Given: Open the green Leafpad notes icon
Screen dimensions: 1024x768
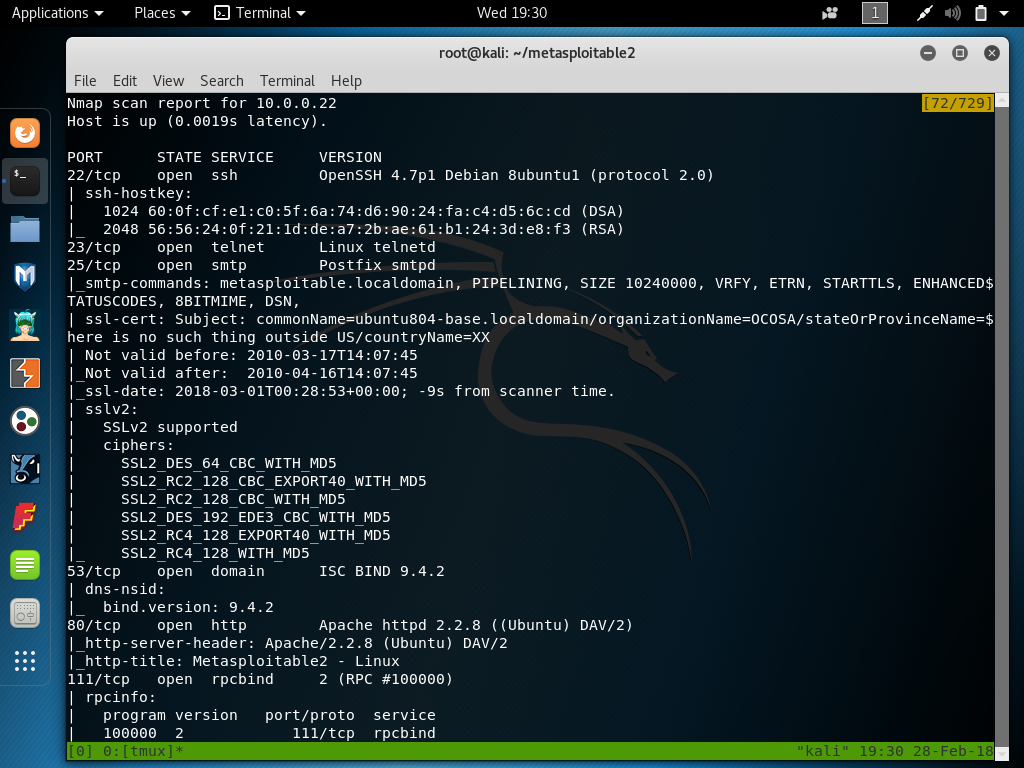Looking at the screenshot, I should 23,565.
